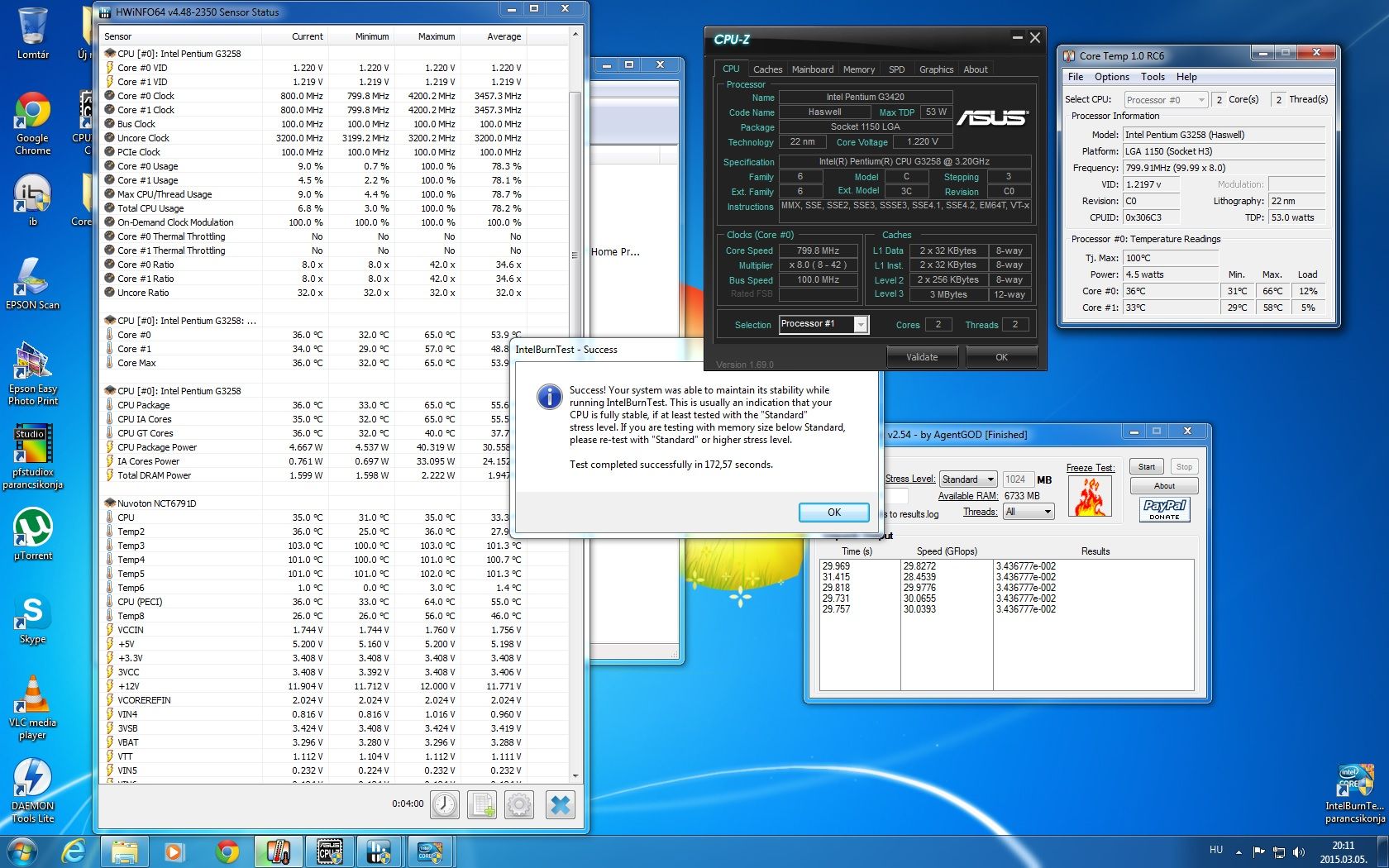Open the Threads All dropdown in IntelBurnTest

(x=1029, y=512)
